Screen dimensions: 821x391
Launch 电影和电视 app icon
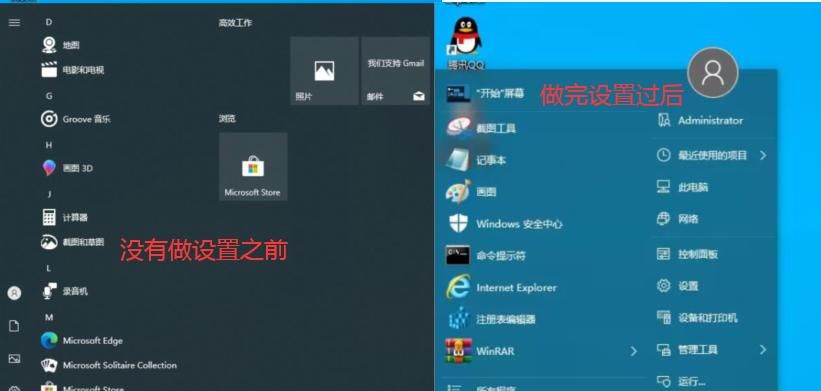tap(49, 70)
